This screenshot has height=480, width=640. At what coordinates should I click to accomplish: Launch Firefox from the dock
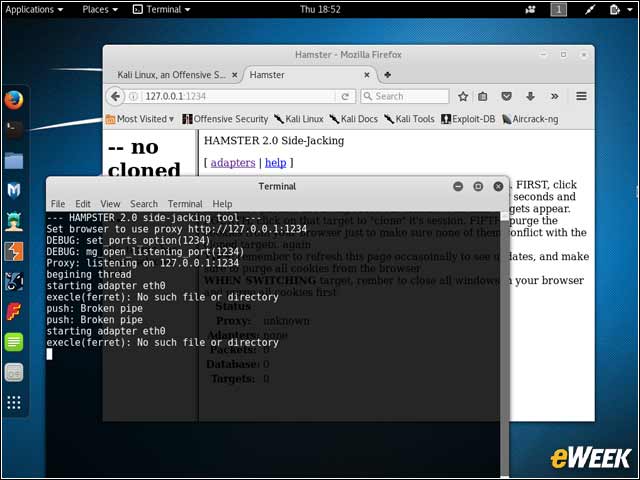14,100
